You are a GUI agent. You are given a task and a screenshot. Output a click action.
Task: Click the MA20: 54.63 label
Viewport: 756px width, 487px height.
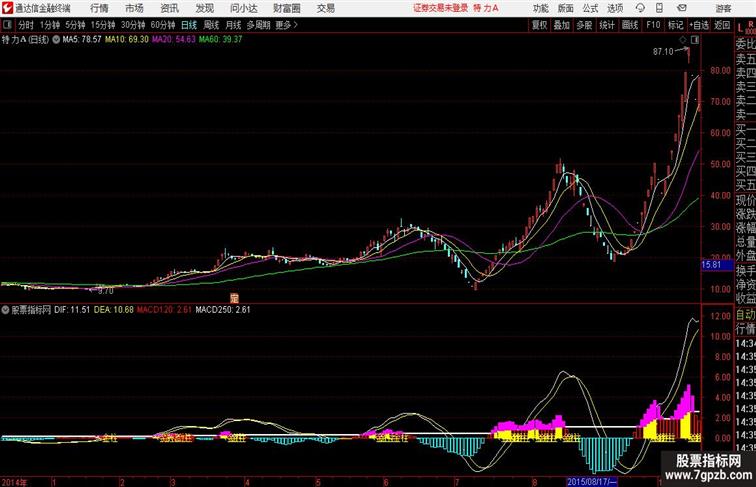click(174, 40)
